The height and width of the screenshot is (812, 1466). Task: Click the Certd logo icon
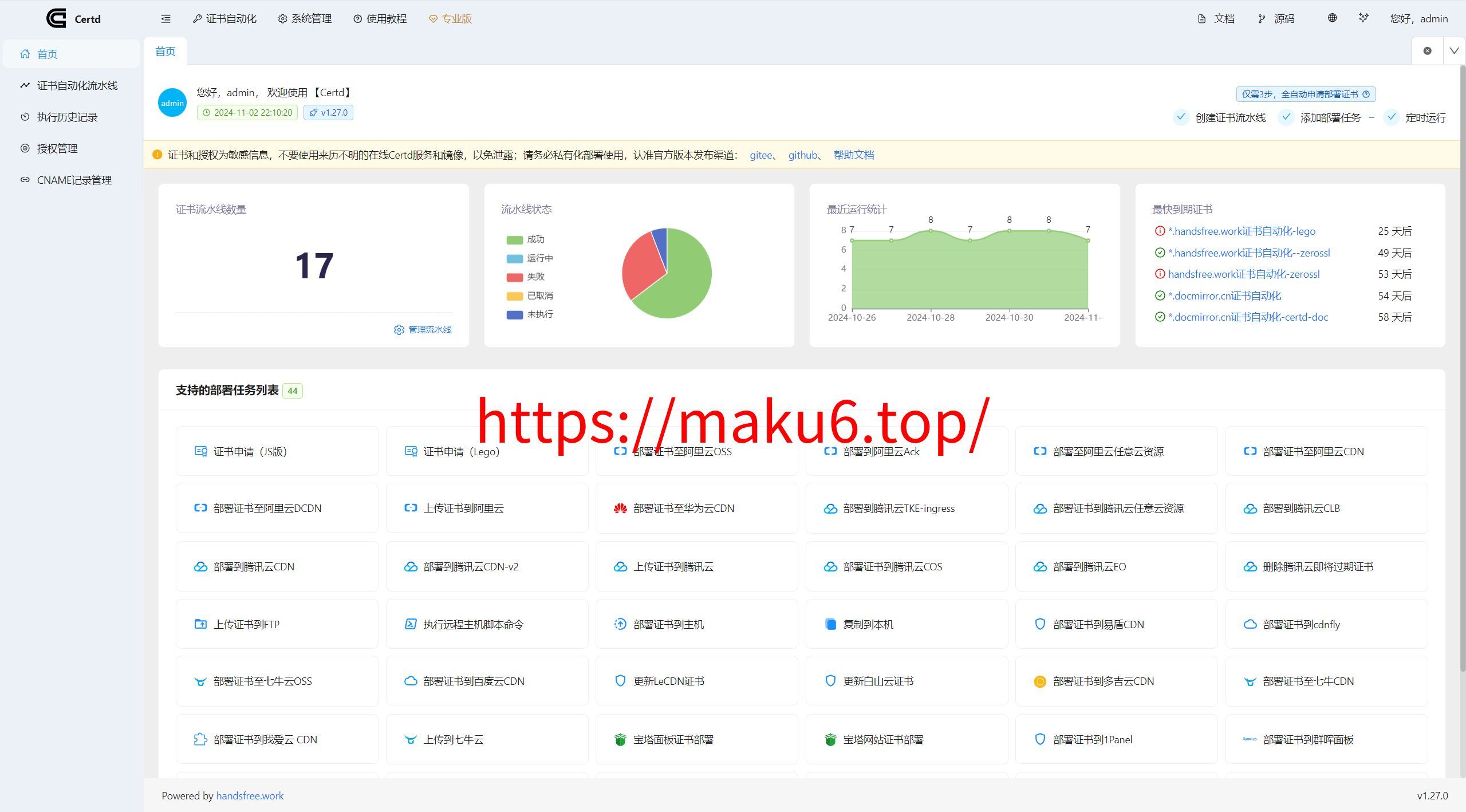(x=56, y=18)
